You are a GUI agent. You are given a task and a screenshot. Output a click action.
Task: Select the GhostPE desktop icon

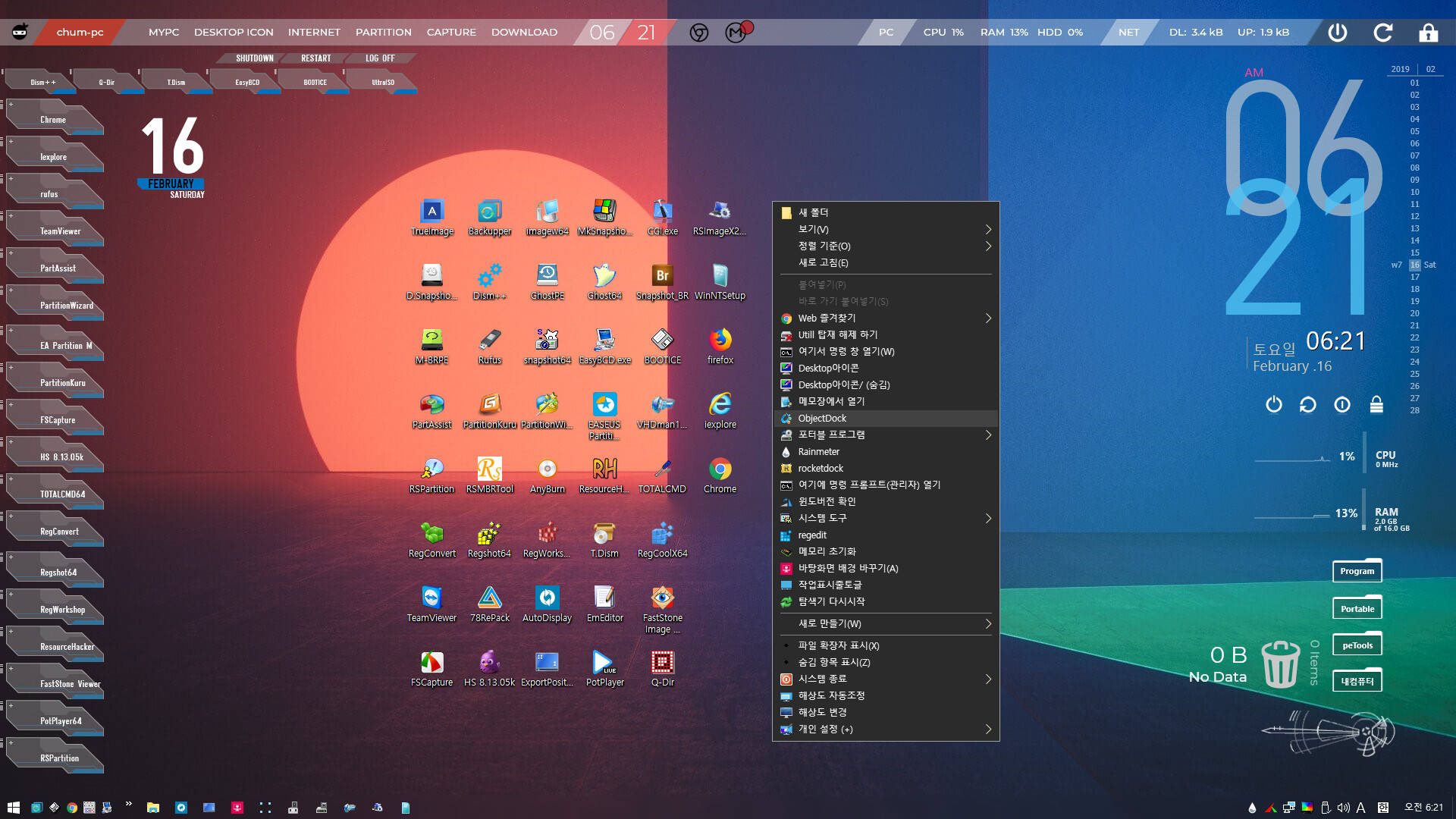pos(547,282)
